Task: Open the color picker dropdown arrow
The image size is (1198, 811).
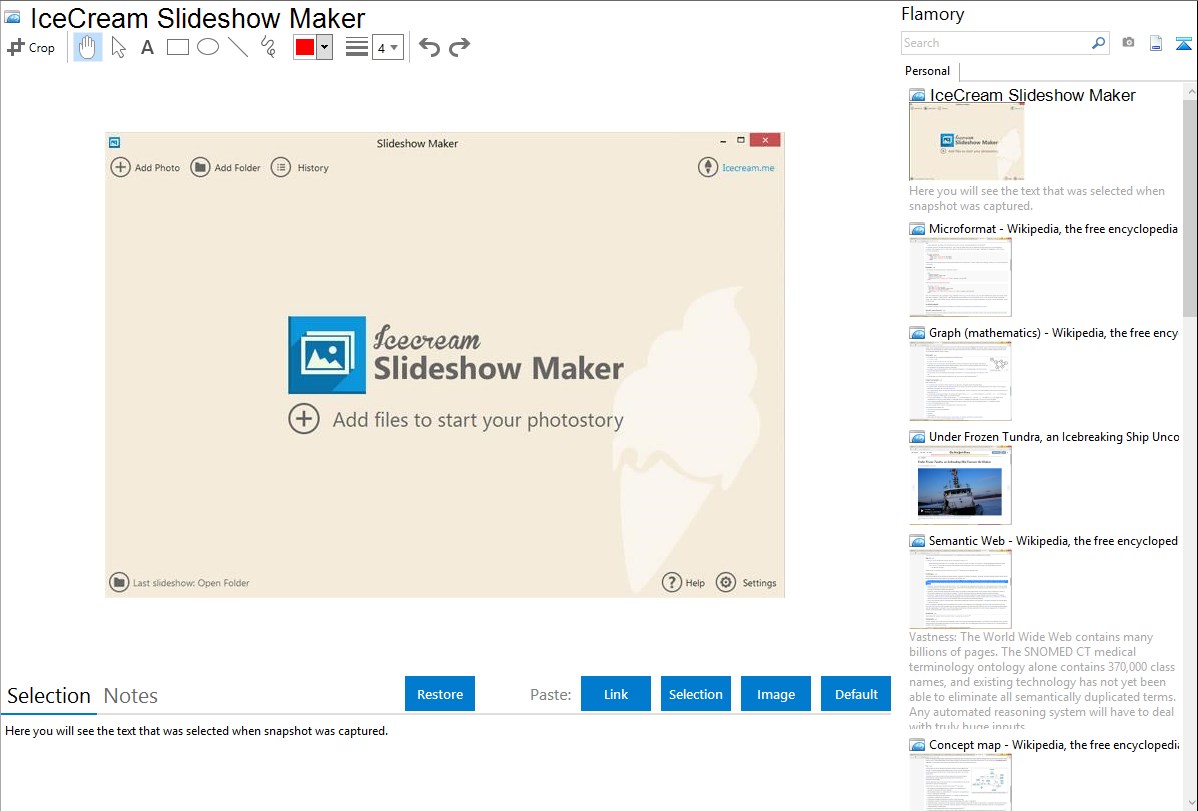Action: click(325, 47)
